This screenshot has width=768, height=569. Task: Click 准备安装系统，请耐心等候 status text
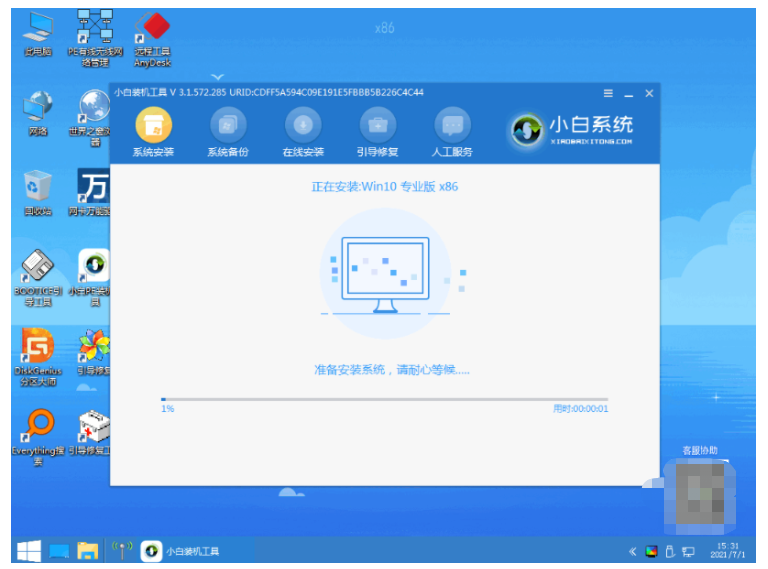coord(391,370)
